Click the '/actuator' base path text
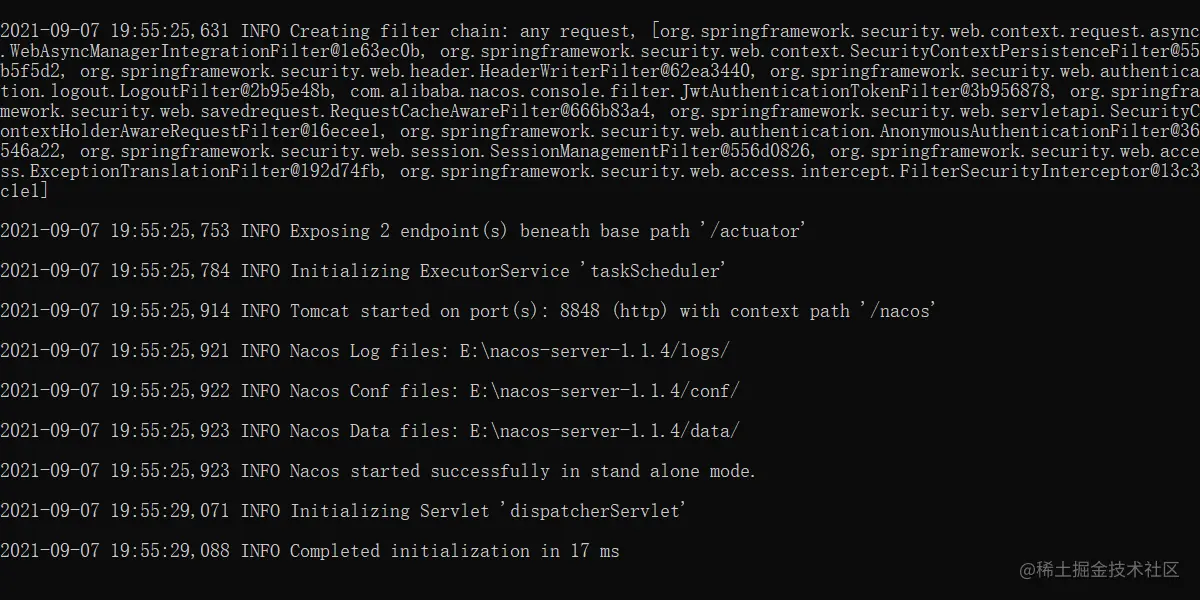This screenshot has height=600, width=1200. coord(755,231)
